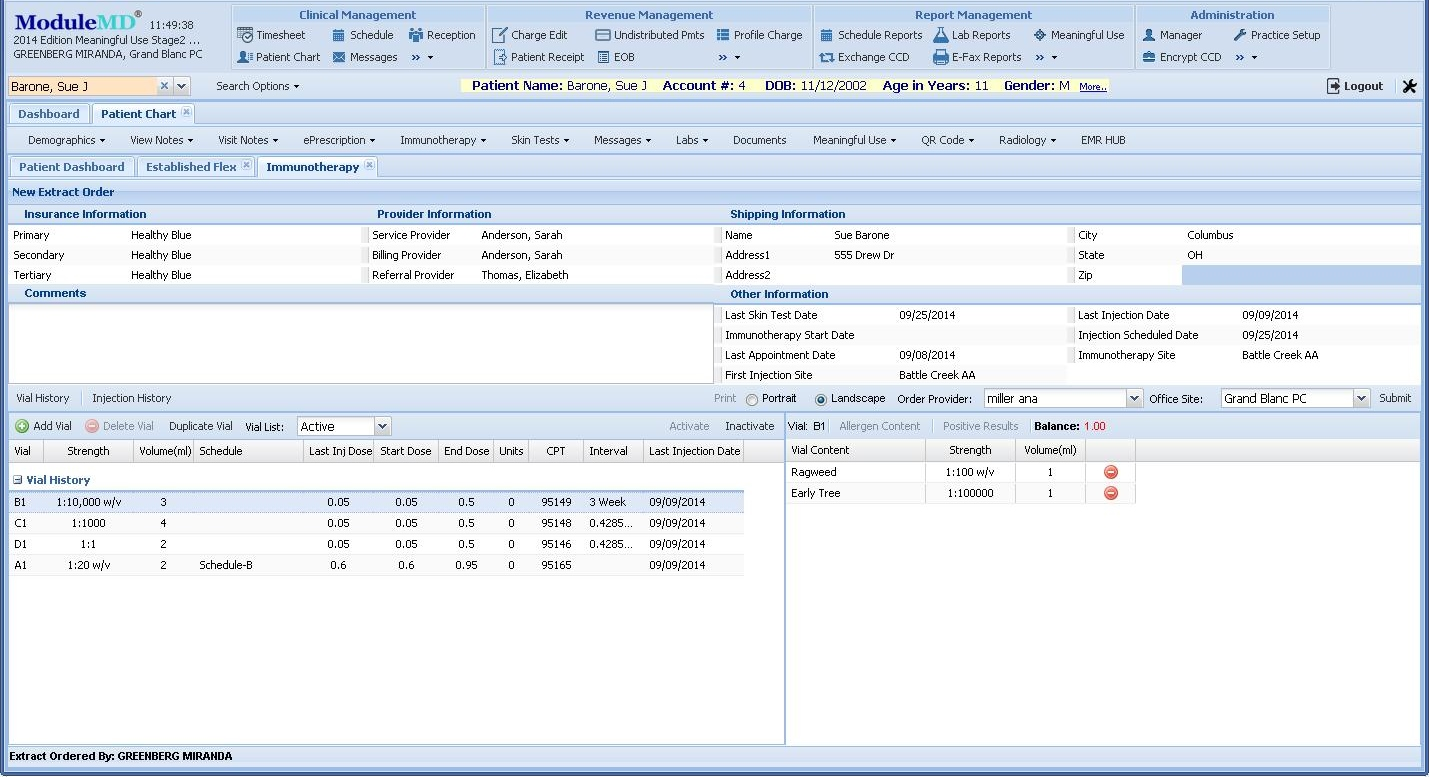Change Office Site using its dropdown
This screenshot has width=1429, height=777.
tap(1363, 398)
